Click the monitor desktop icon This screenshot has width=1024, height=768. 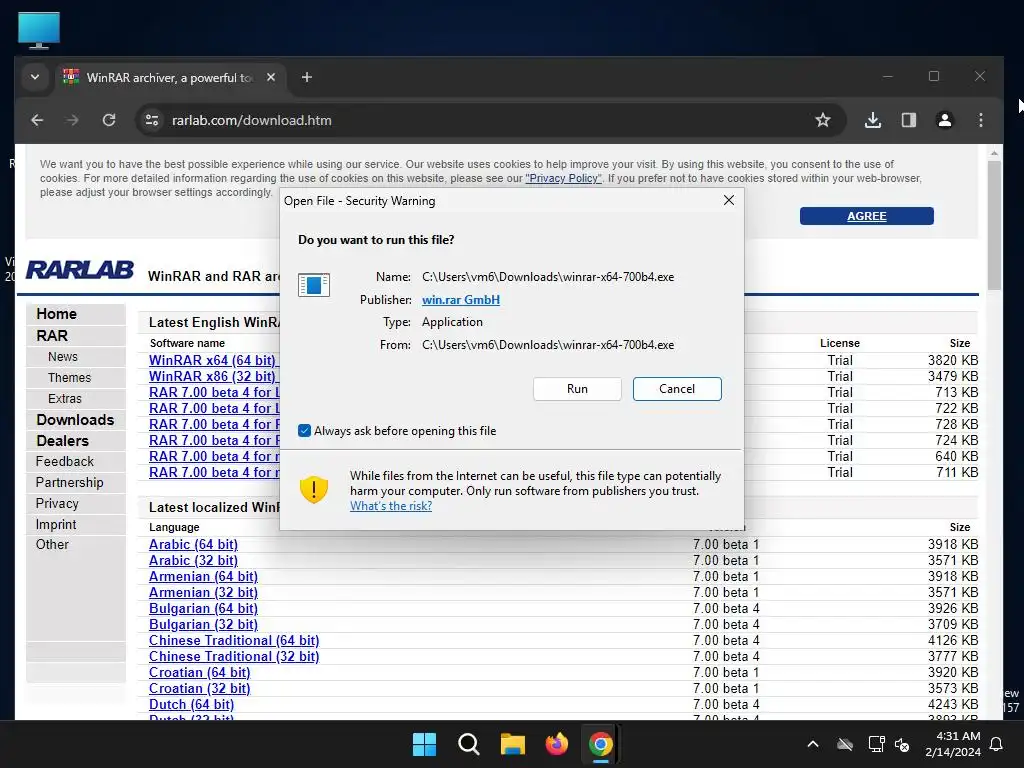coord(39,30)
